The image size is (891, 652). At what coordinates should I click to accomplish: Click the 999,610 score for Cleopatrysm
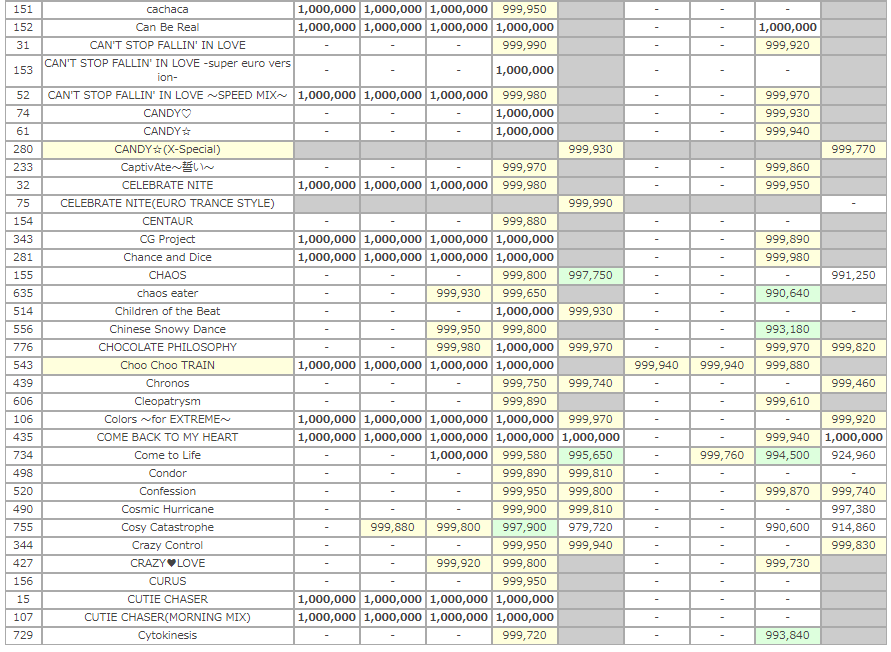[787, 401]
